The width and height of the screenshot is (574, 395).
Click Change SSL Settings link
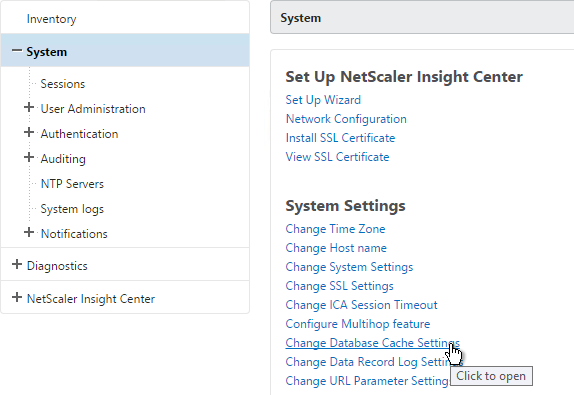click(339, 286)
